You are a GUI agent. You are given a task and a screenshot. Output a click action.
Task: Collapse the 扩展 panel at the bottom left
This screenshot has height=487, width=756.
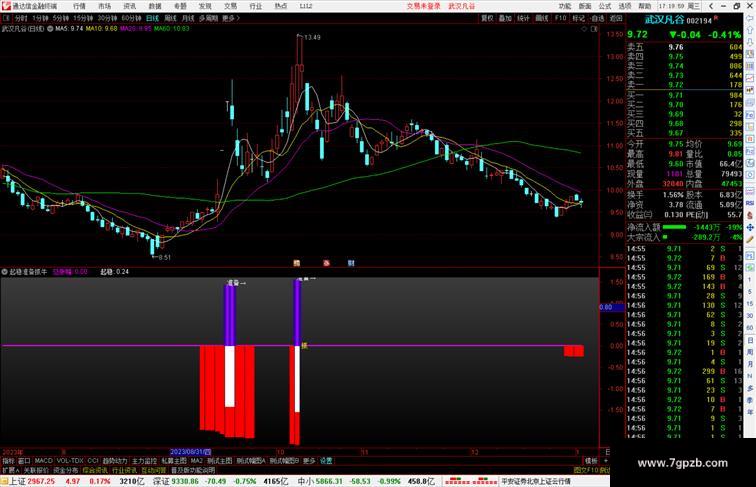[x=10, y=470]
